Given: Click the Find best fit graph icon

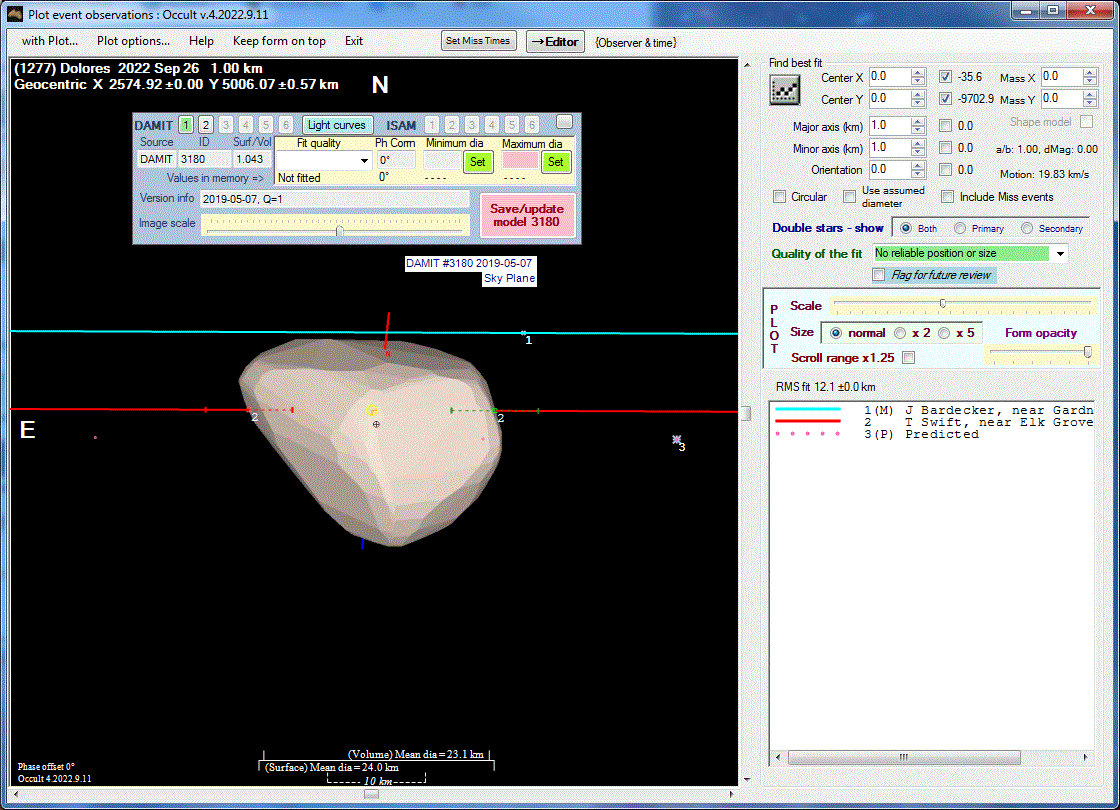Looking at the screenshot, I should pyautogui.click(x=784, y=89).
